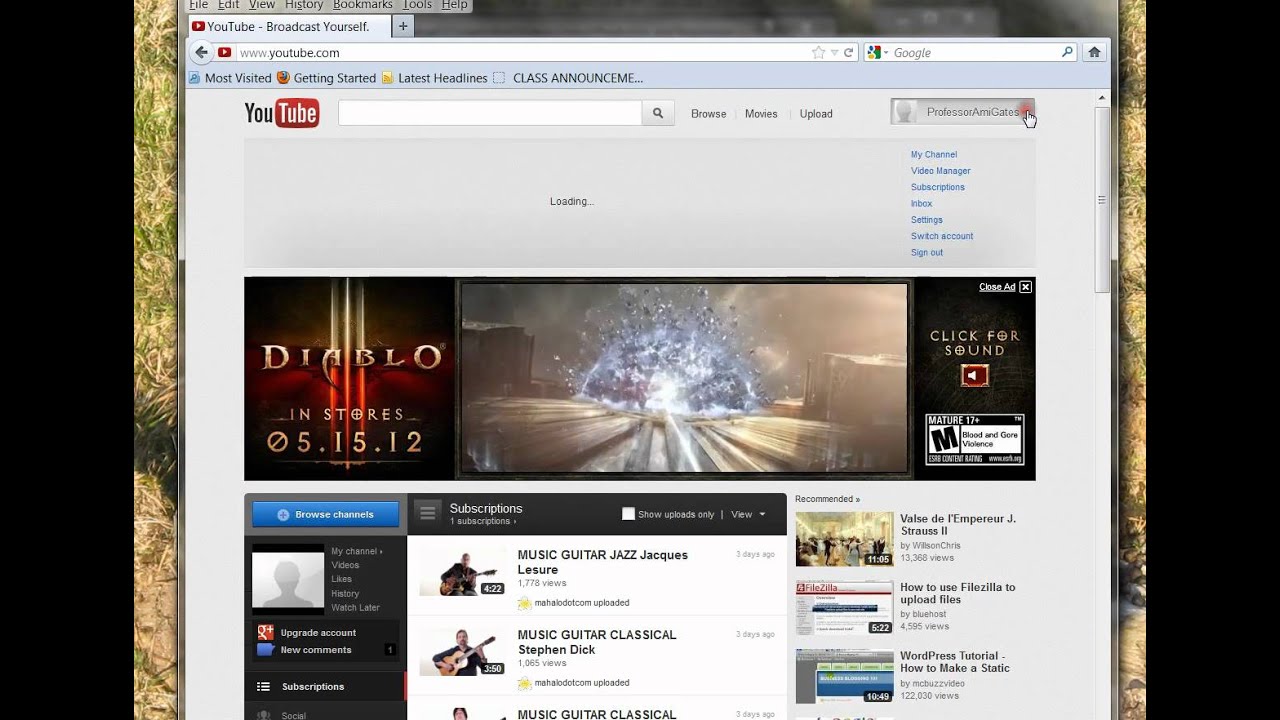Click the close X icon on the Diablo ad
The image size is (1280, 720).
point(1025,287)
